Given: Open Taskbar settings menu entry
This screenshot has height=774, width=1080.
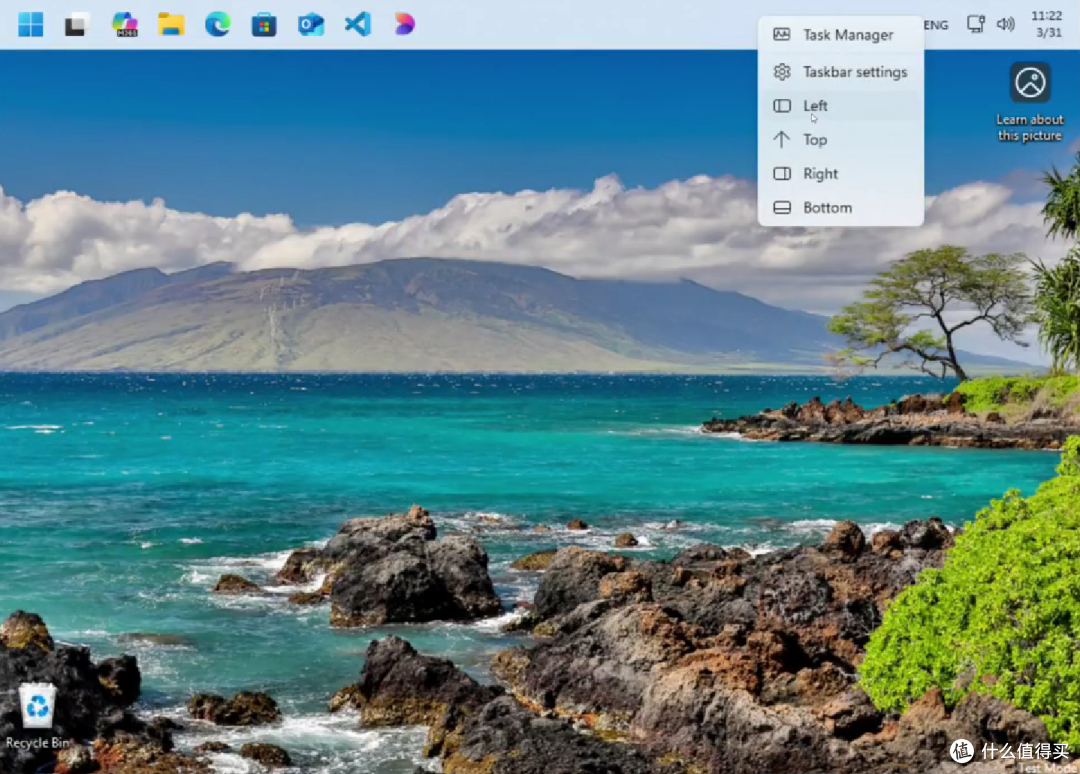Looking at the screenshot, I should coord(840,72).
